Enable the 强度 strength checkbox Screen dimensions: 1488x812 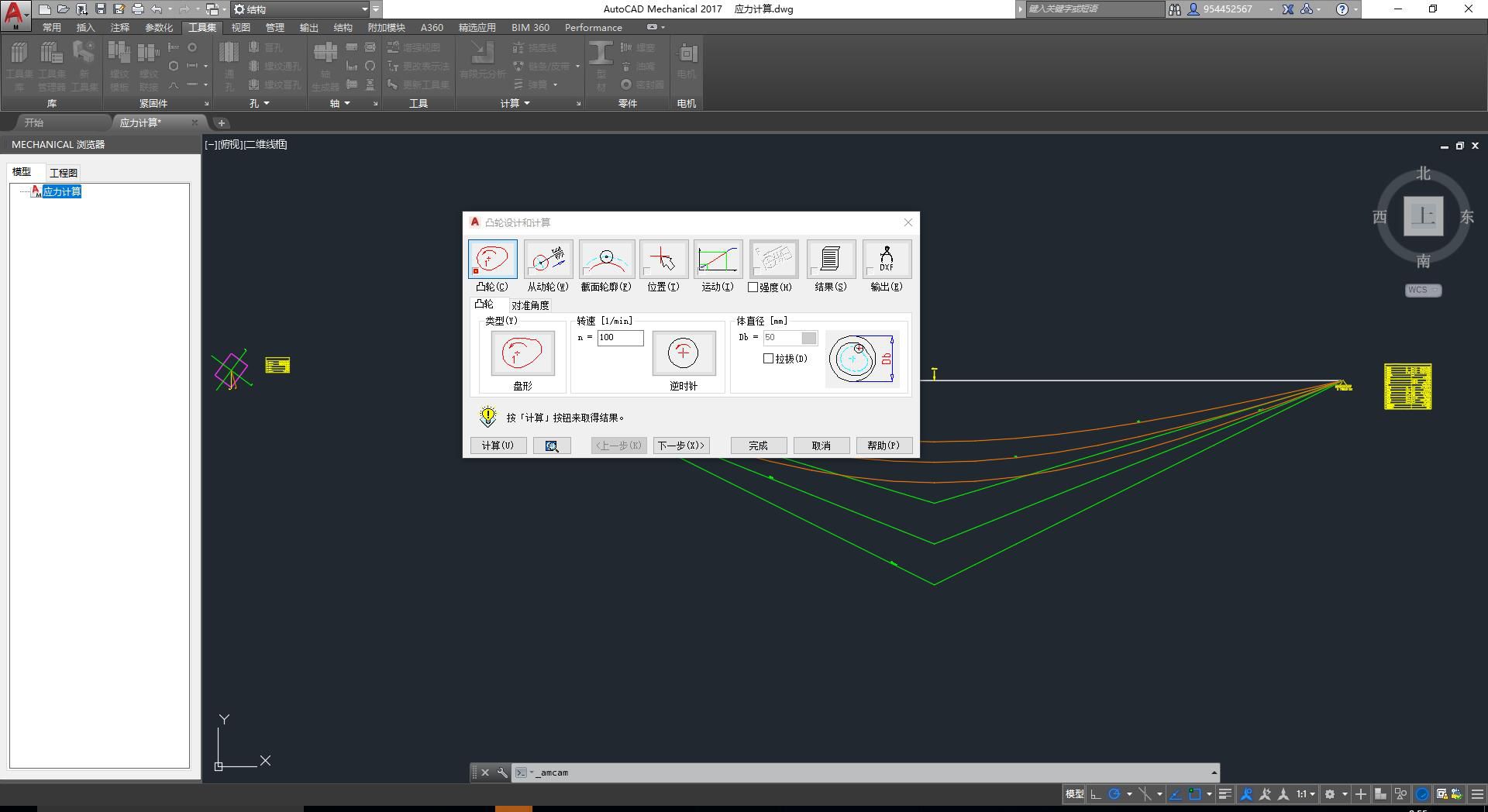coord(753,287)
